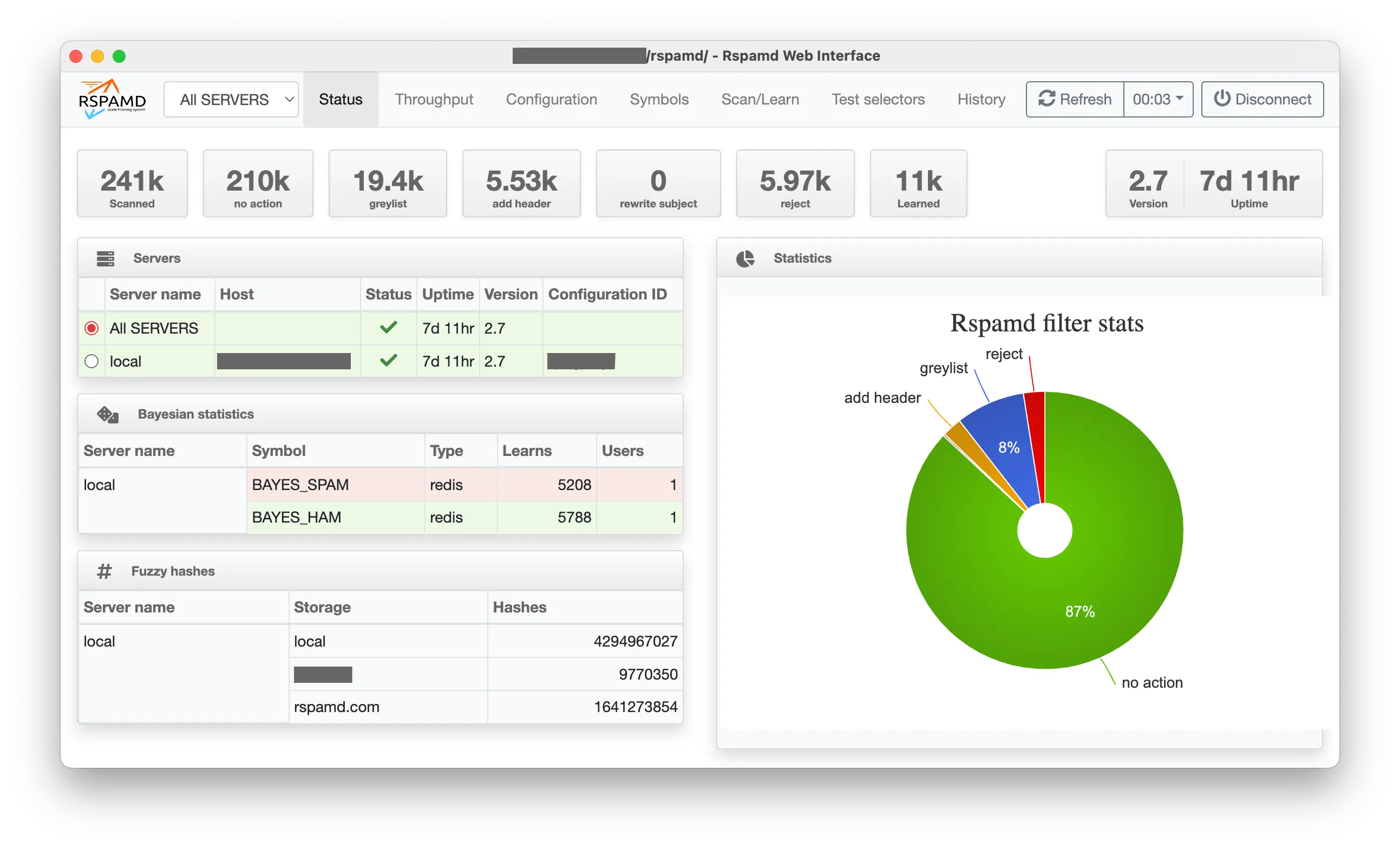Click the Bayesian statistics dice icon

(x=107, y=414)
